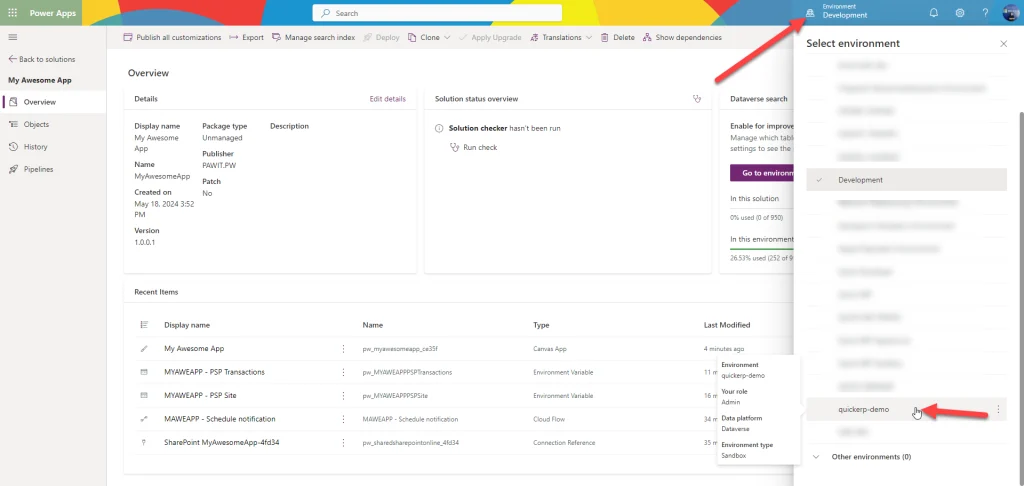Select the Development environment
Image resolution: width=1024 pixels, height=486 pixels.
(x=906, y=180)
